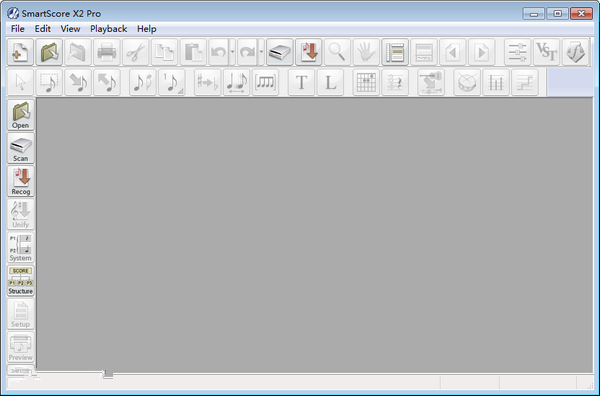
Task: Expand the Redo history dropdown arrow
Action: 261,52
